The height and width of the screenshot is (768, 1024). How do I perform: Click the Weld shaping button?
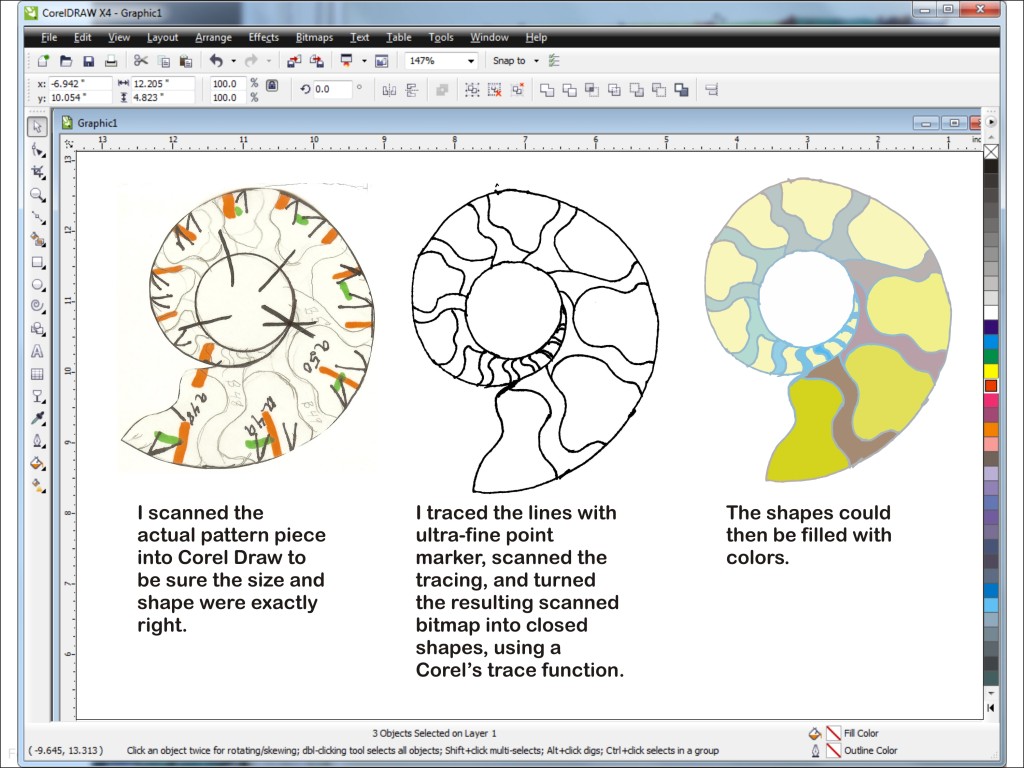click(547, 90)
